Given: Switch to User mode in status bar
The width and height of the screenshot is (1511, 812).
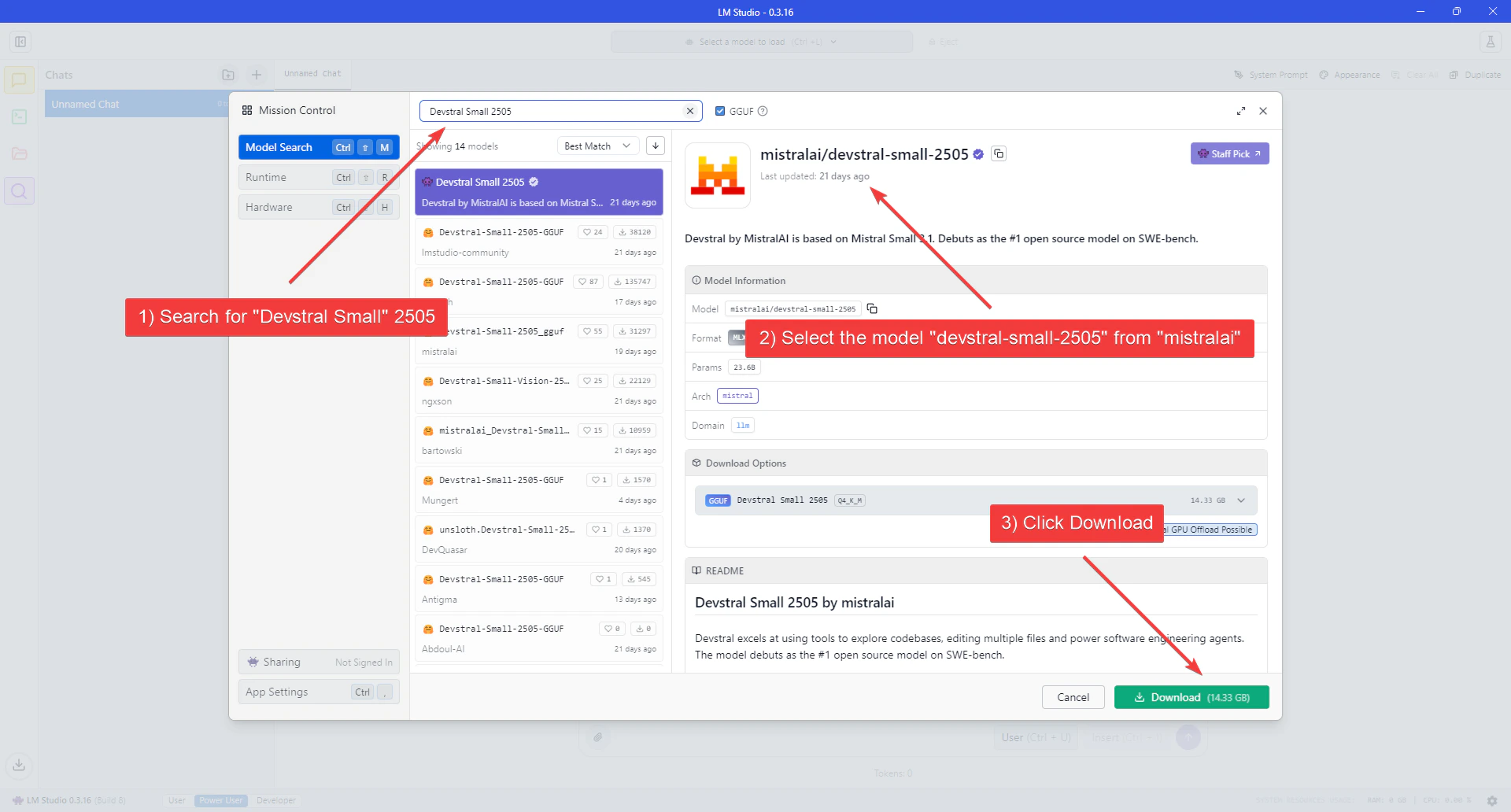Looking at the screenshot, I should (x=177, y=800).
